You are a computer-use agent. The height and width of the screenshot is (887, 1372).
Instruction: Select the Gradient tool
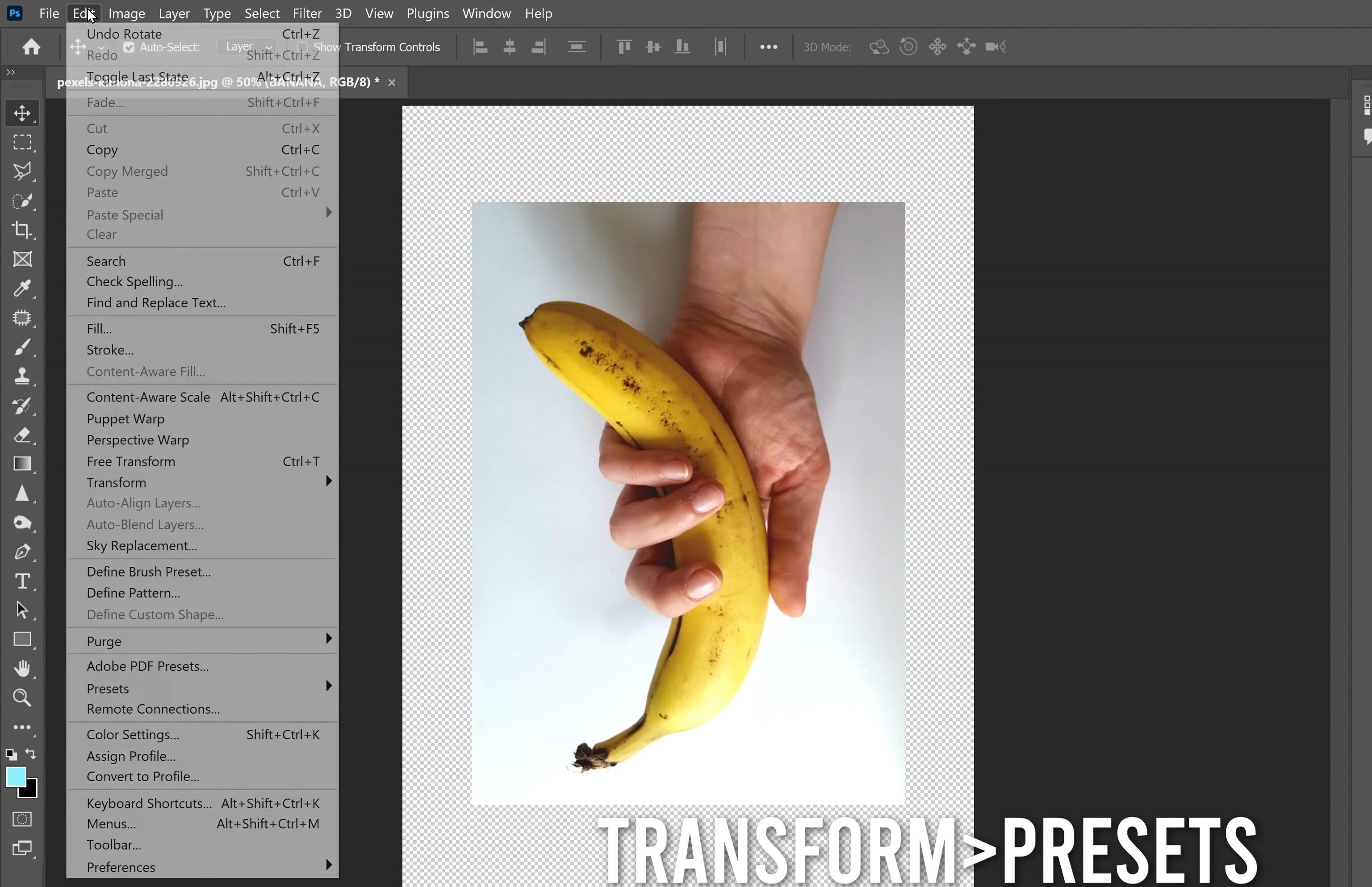[x=22, y=464]
